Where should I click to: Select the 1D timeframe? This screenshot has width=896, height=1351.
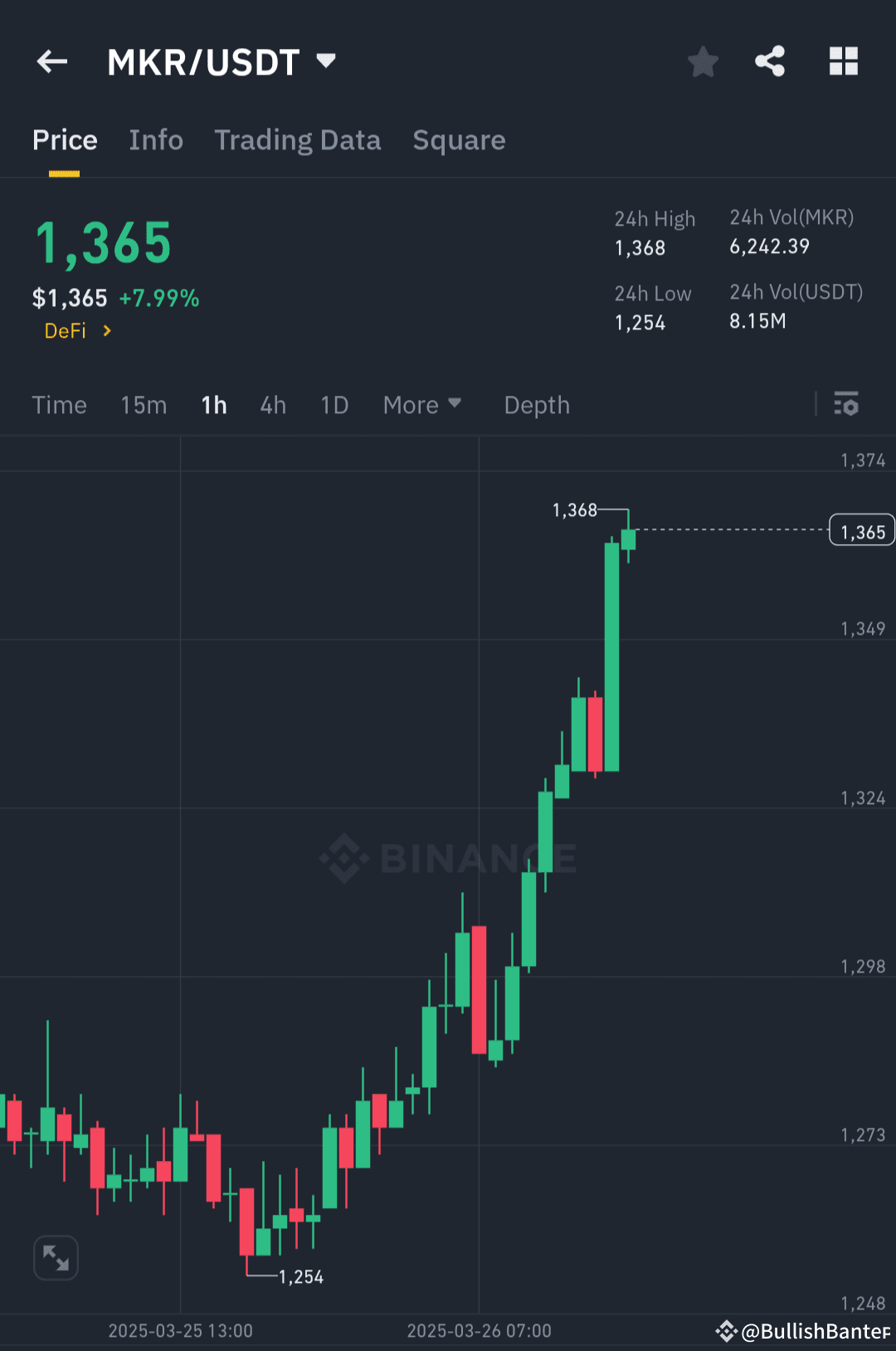point(333,405)
